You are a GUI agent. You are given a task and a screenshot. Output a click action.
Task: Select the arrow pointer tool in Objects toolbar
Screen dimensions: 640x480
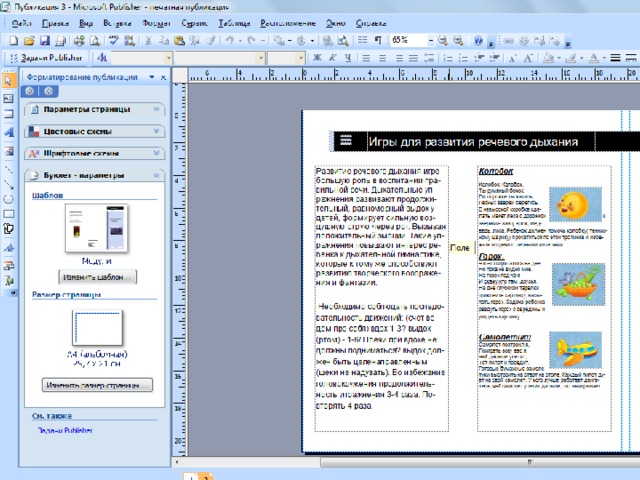click(8, 80)
